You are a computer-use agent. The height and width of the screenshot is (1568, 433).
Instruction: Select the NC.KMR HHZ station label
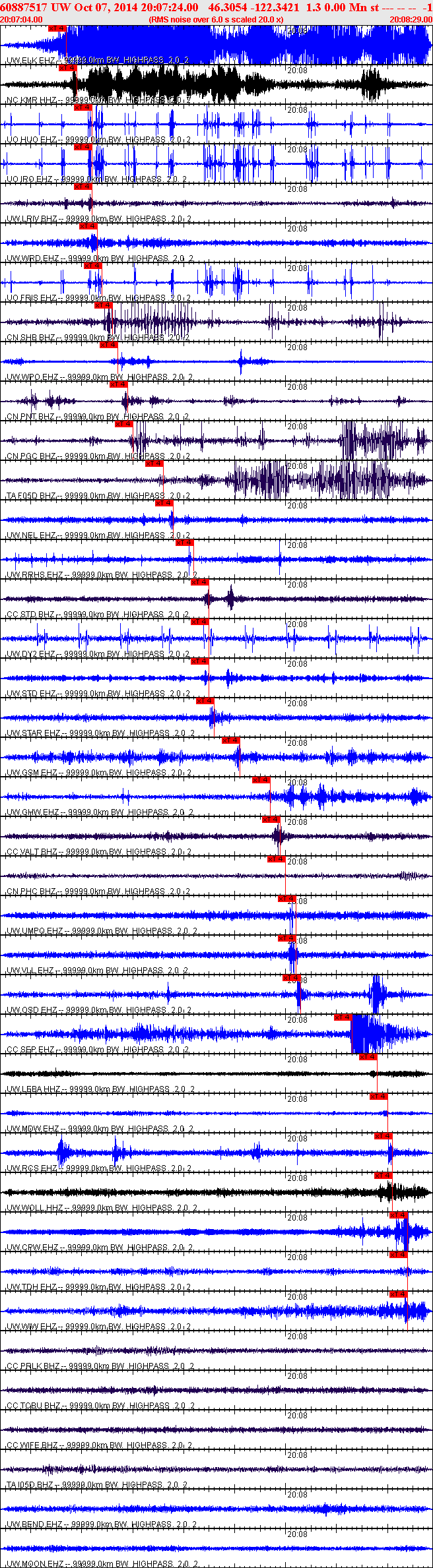coord(32,100)
